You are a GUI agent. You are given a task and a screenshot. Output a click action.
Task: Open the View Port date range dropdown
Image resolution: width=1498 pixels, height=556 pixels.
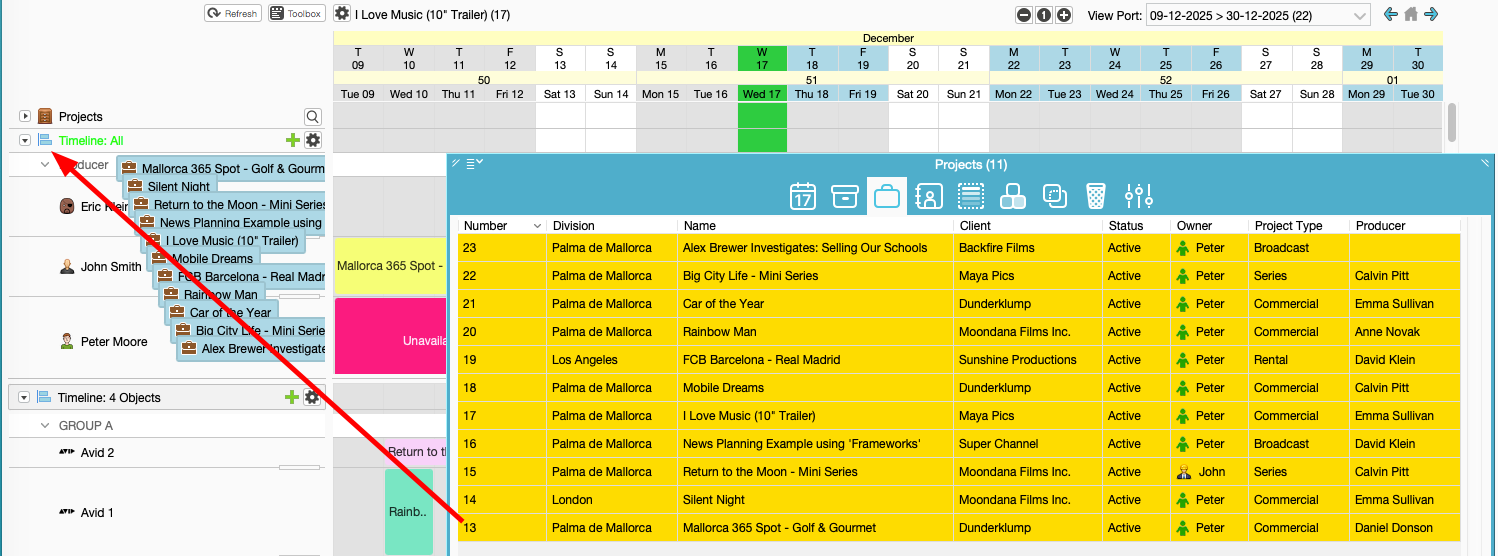[x=1258, y=15]
